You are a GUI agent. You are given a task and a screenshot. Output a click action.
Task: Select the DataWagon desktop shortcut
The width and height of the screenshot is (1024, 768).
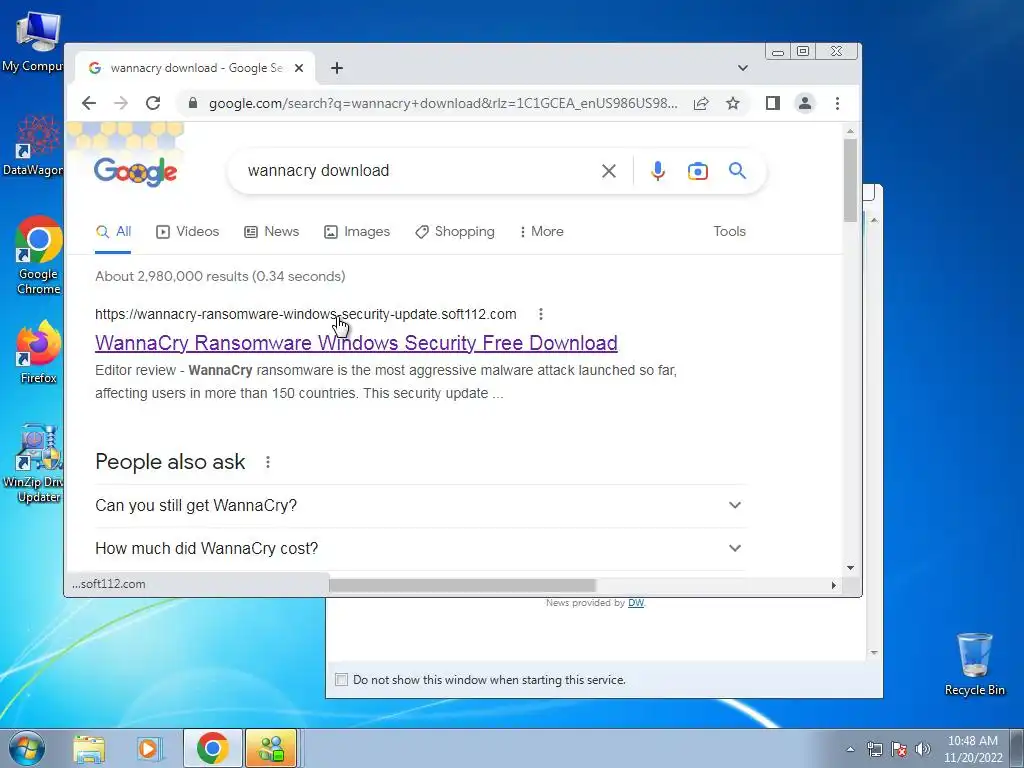click(x=34, y=146)
